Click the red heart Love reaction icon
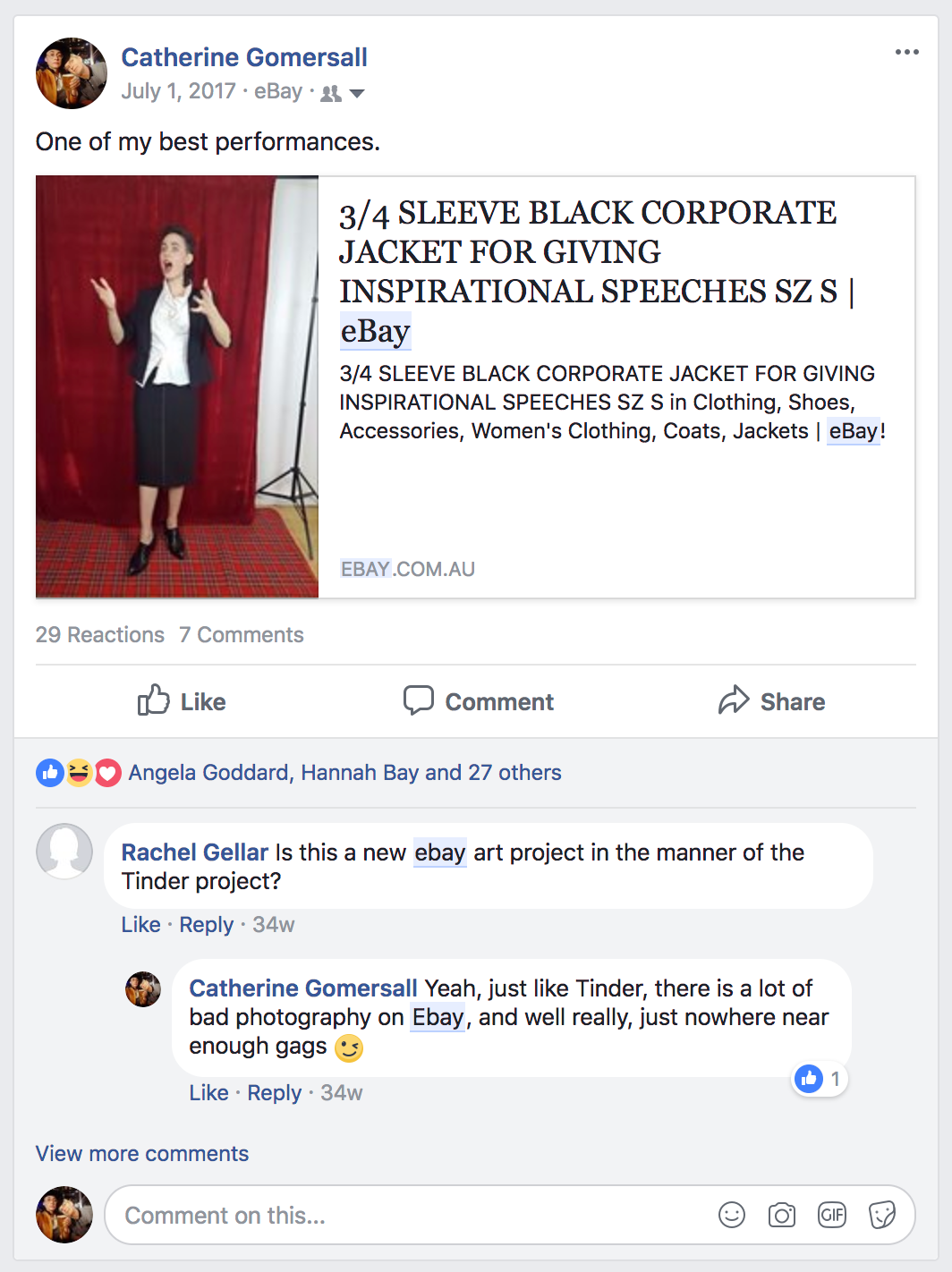The width and height of the screenshot is (952, 1272). [107, 772]
